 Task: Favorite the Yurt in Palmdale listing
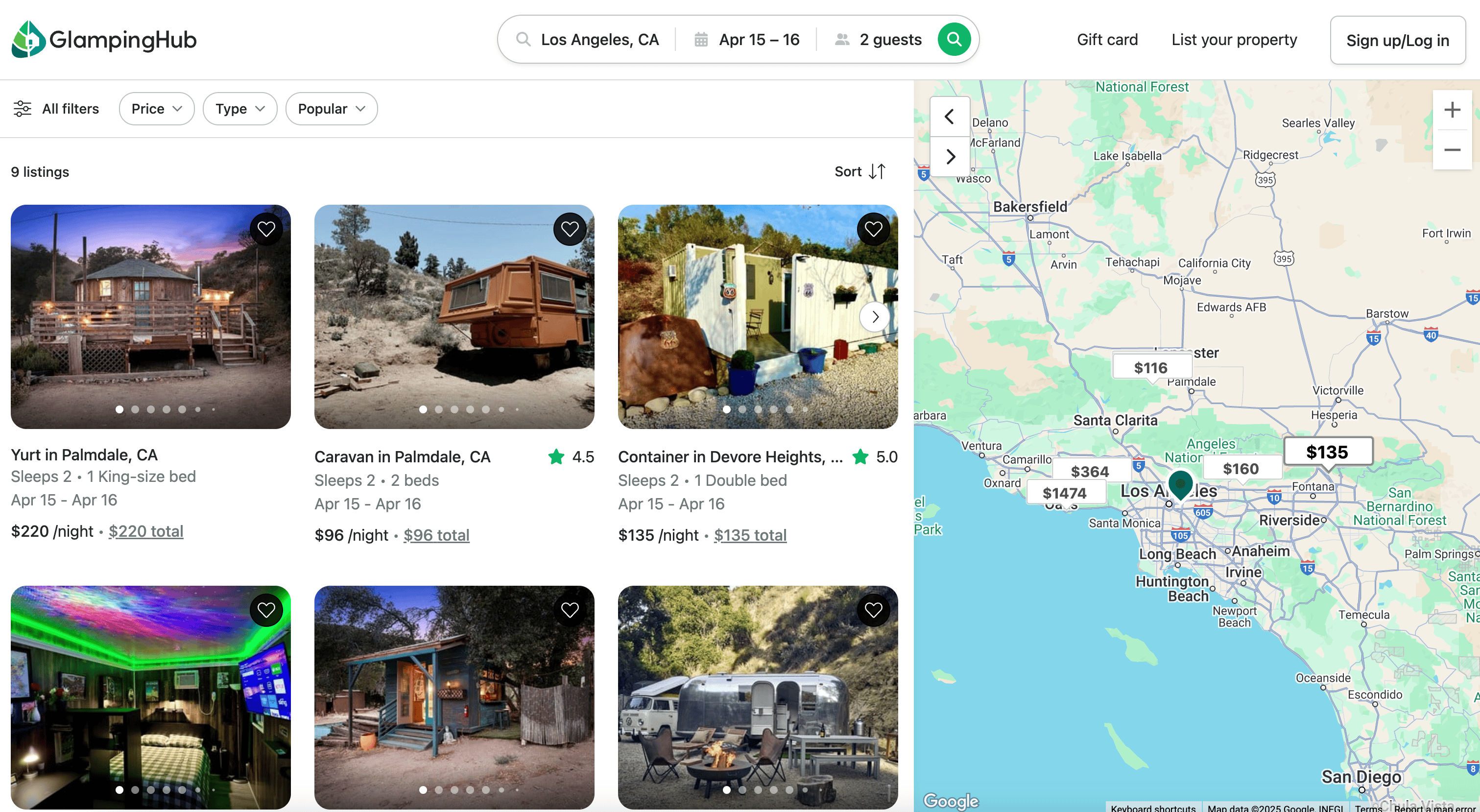[266, 229]
